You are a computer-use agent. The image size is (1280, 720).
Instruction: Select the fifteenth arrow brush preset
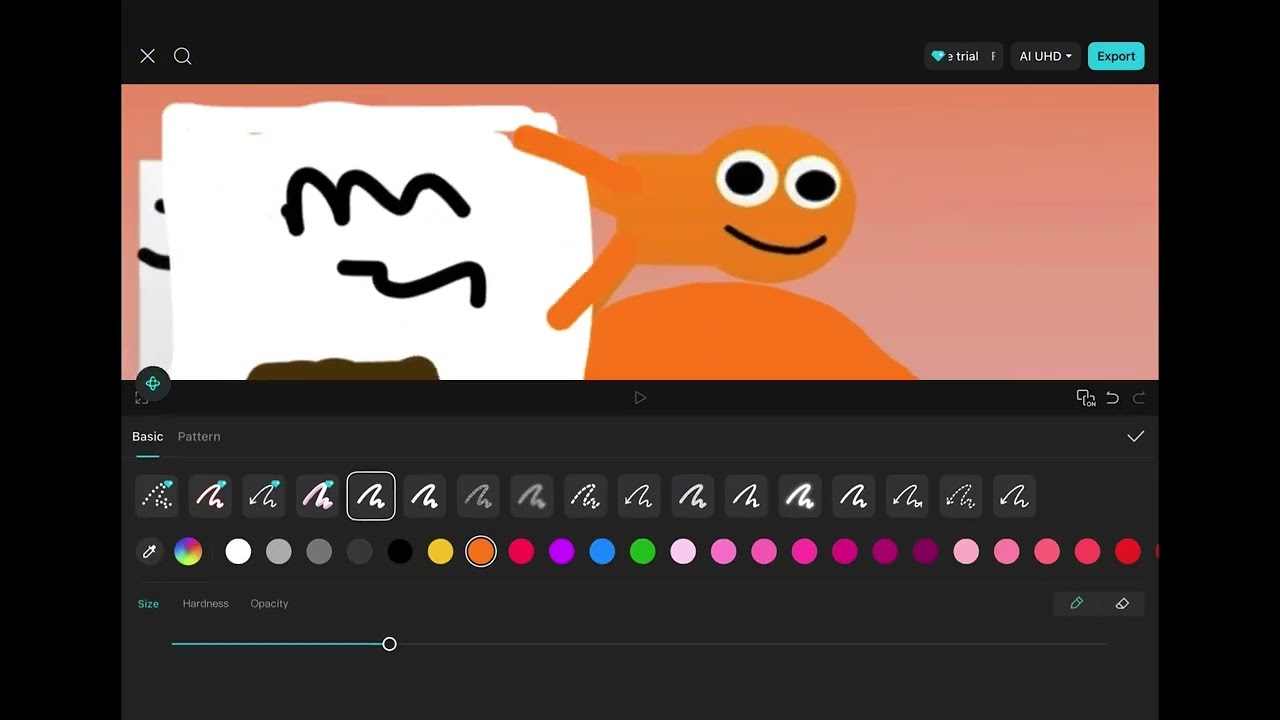[x=907, y=496]
